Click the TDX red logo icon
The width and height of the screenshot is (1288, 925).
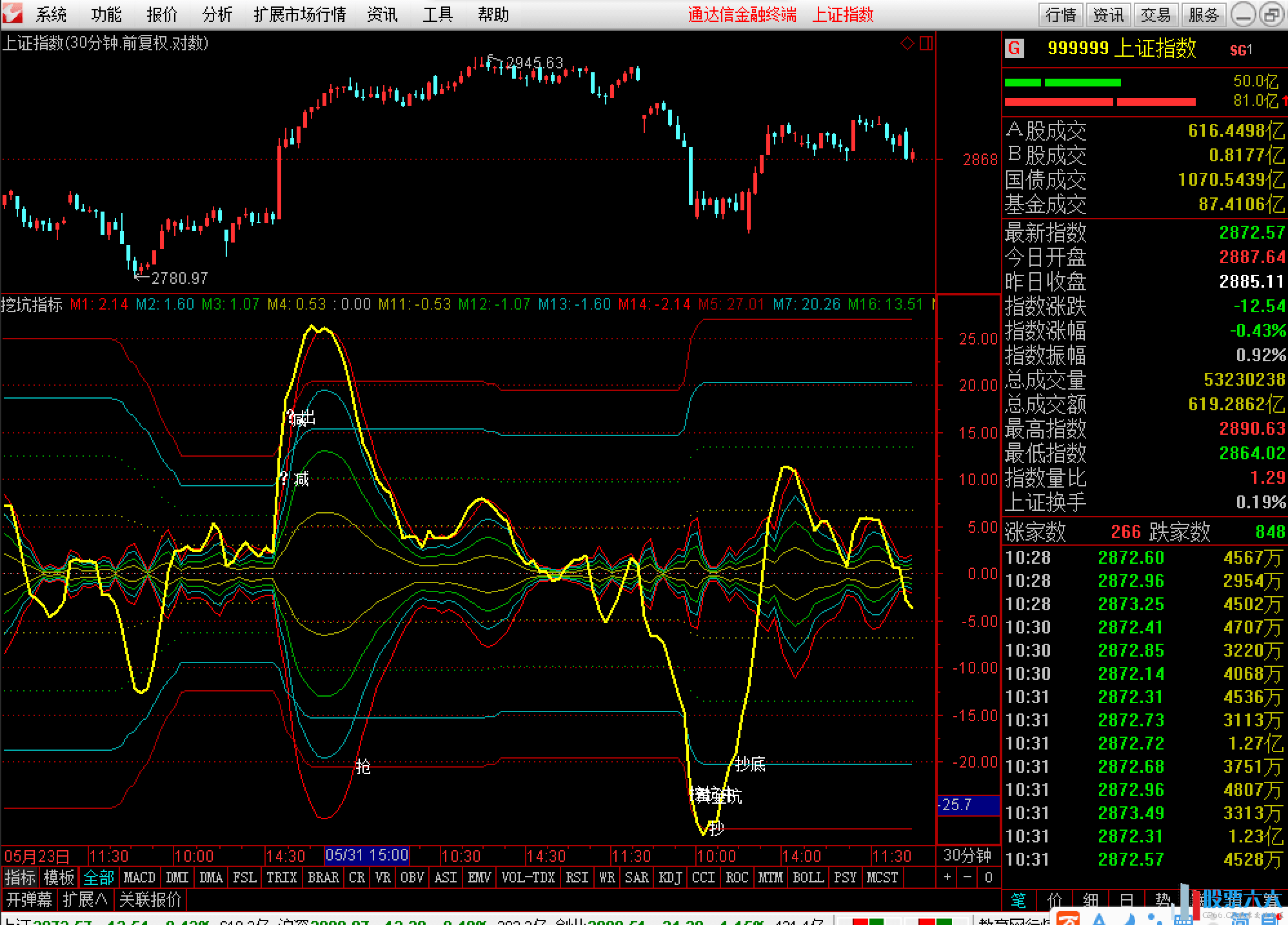click(x=12, y=14)
